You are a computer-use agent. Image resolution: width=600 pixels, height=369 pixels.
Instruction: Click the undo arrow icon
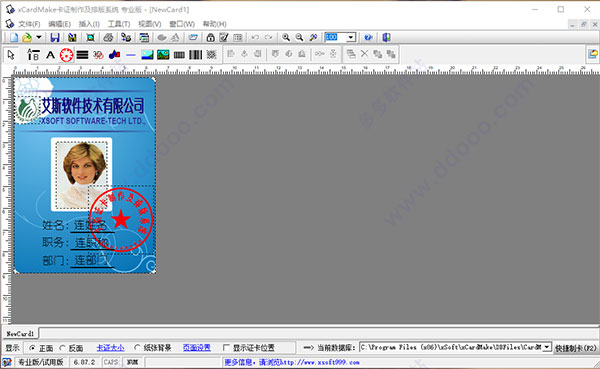(x=255, y=37)
